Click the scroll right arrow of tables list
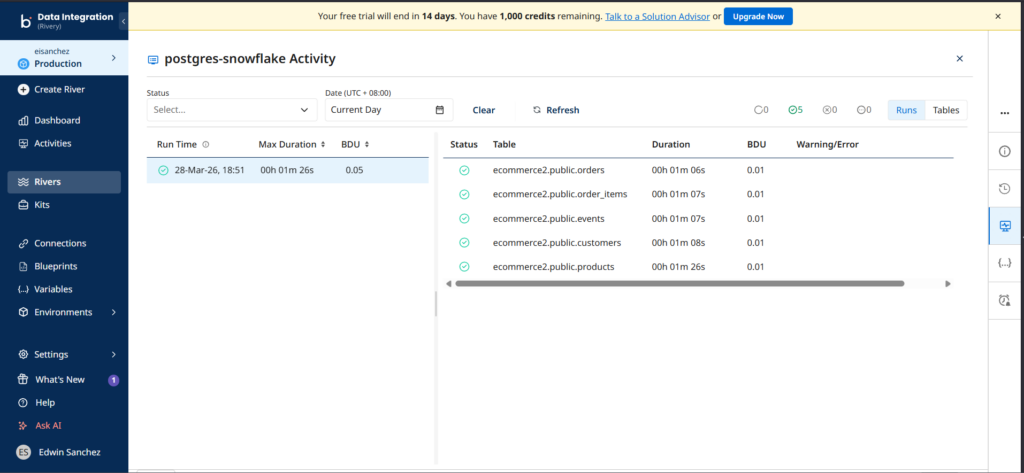Screen dimensions: 1024x473 tap(948, 284)
